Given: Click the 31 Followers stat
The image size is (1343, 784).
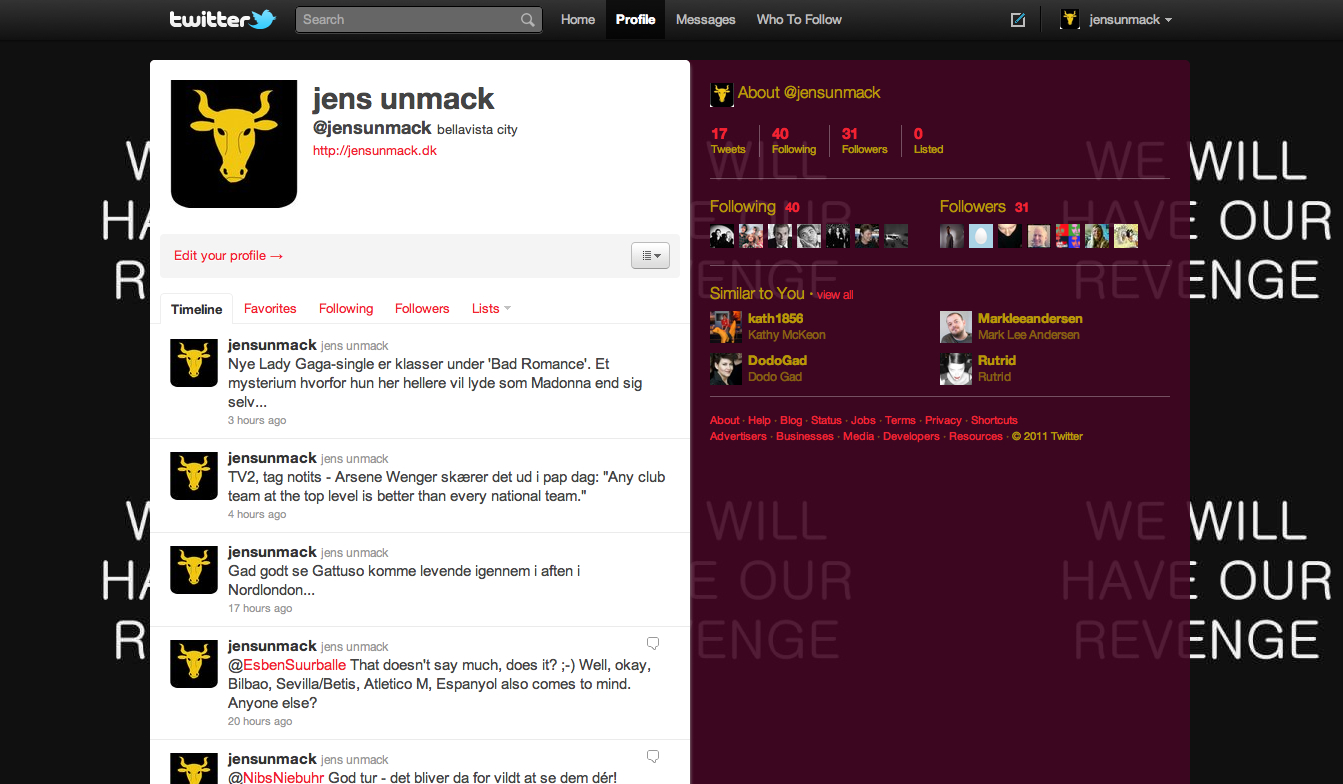Looking at the screenshot, I should click(864, 141).
